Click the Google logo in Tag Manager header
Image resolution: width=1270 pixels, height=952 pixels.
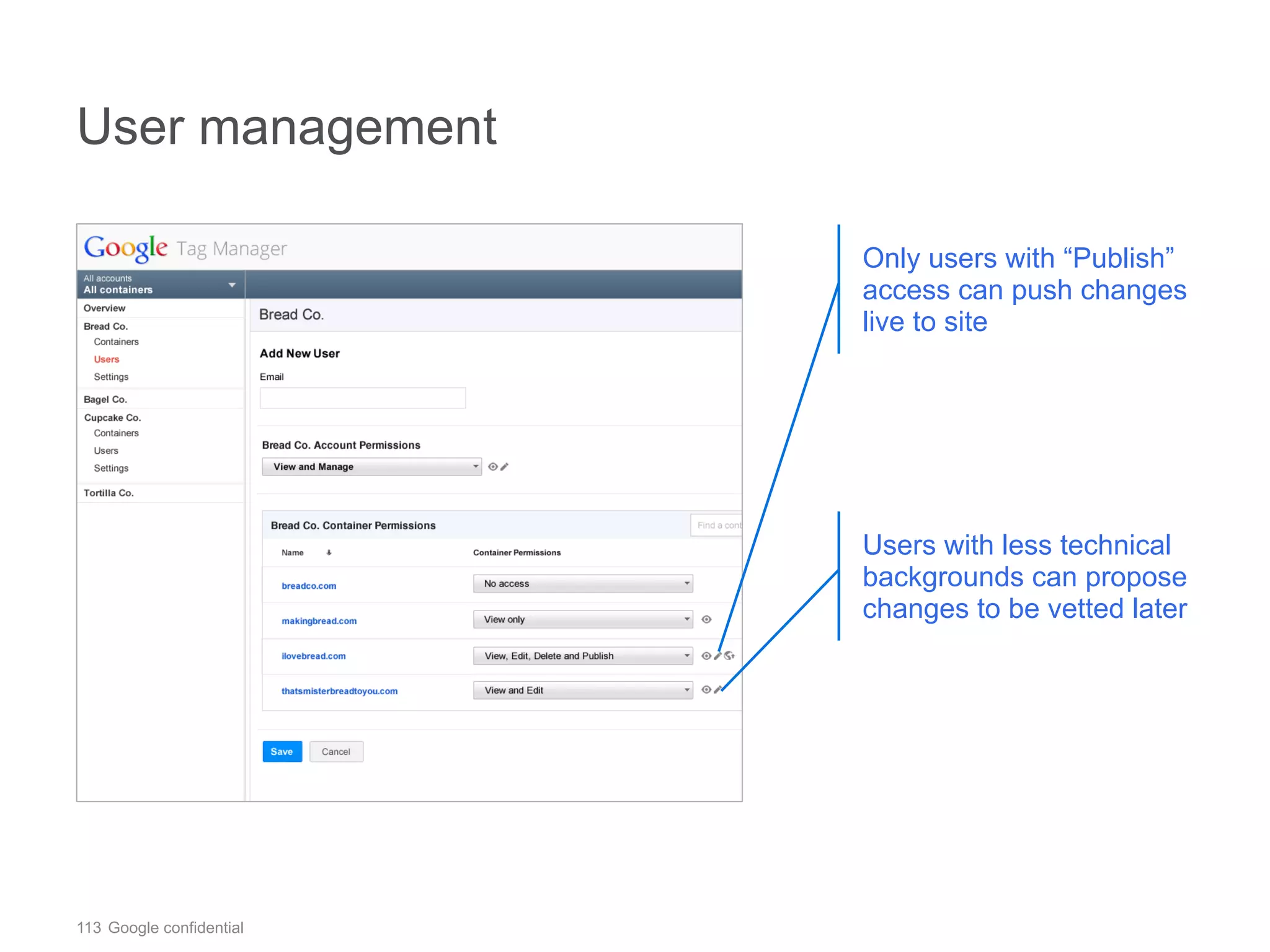tap(125, 248)
